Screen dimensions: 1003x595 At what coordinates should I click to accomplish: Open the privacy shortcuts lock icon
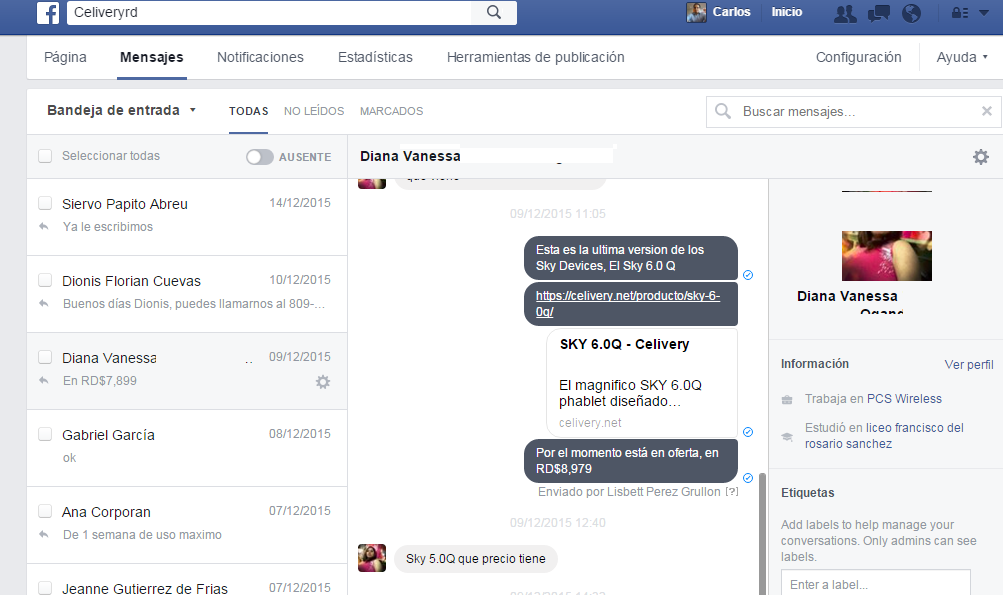click(x=960, y=13)
